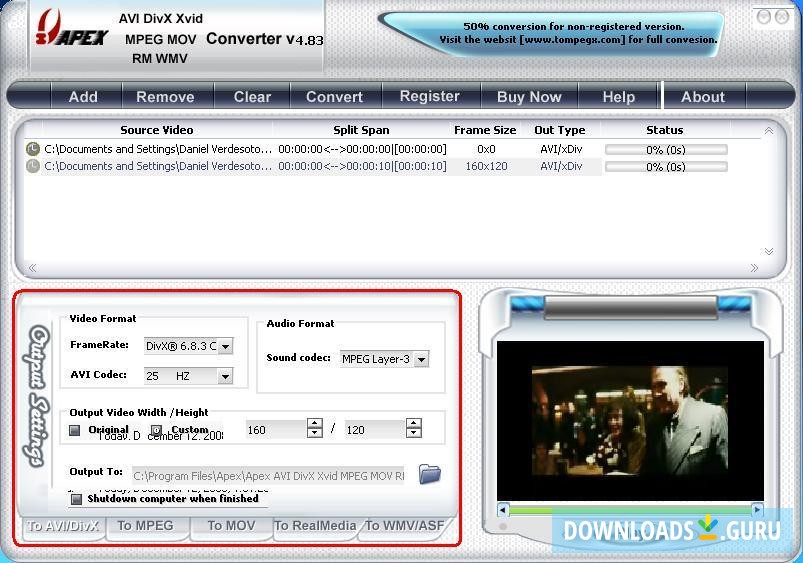Switch to the To MOV tab
Image resolution: width=803 pixels, height=563 pixels.
[x=231, y=526]
